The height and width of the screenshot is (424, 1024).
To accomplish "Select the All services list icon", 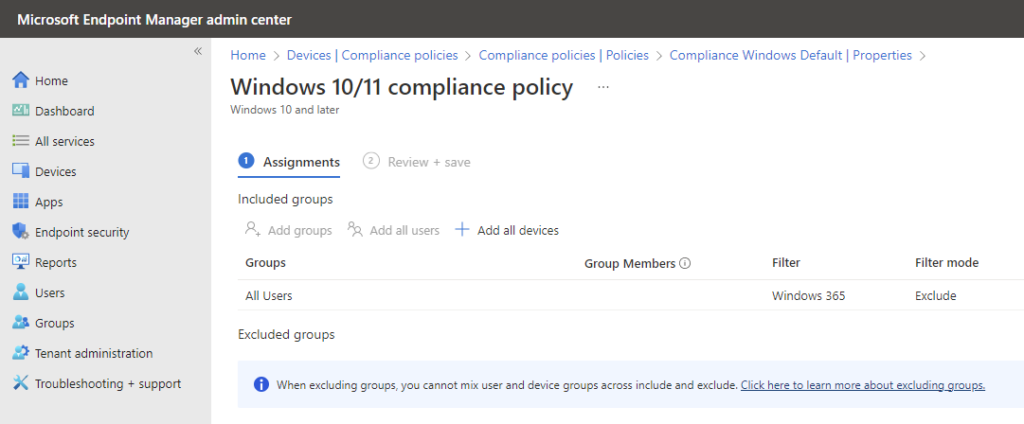I will click(x=21, y=141).
